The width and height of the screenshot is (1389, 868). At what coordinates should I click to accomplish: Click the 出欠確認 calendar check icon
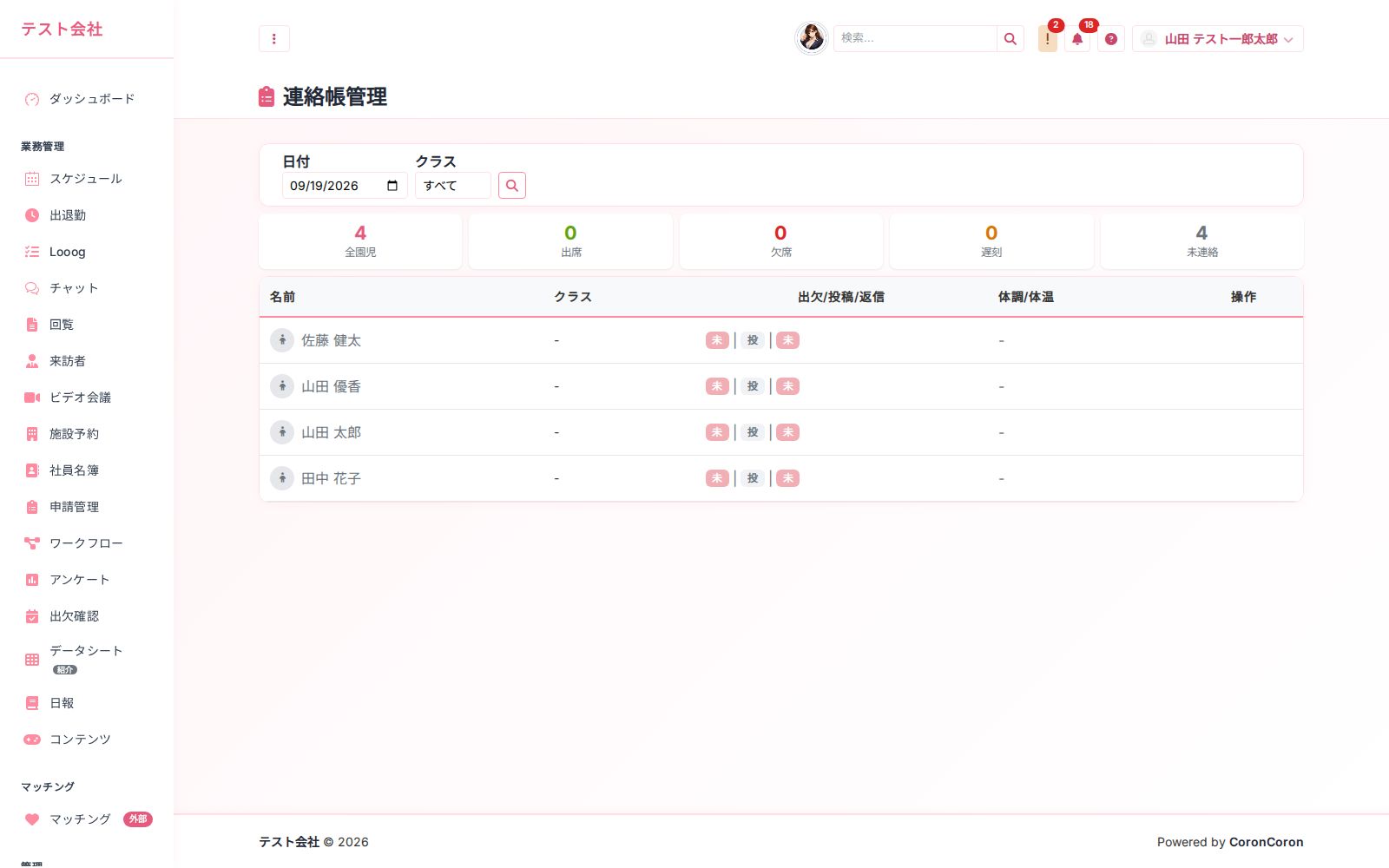coord(32,616)
